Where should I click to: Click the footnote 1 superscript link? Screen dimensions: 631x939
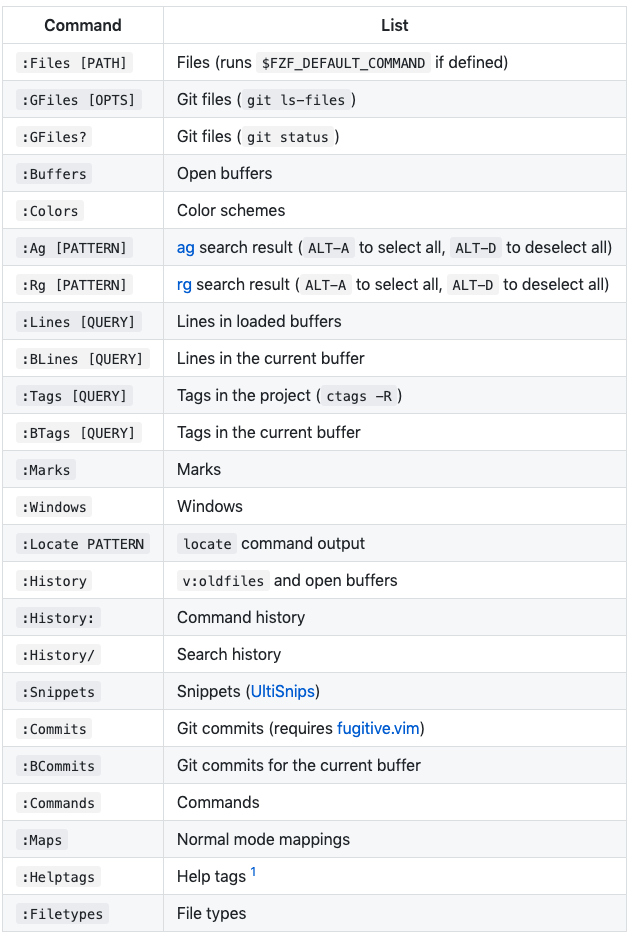253,873
